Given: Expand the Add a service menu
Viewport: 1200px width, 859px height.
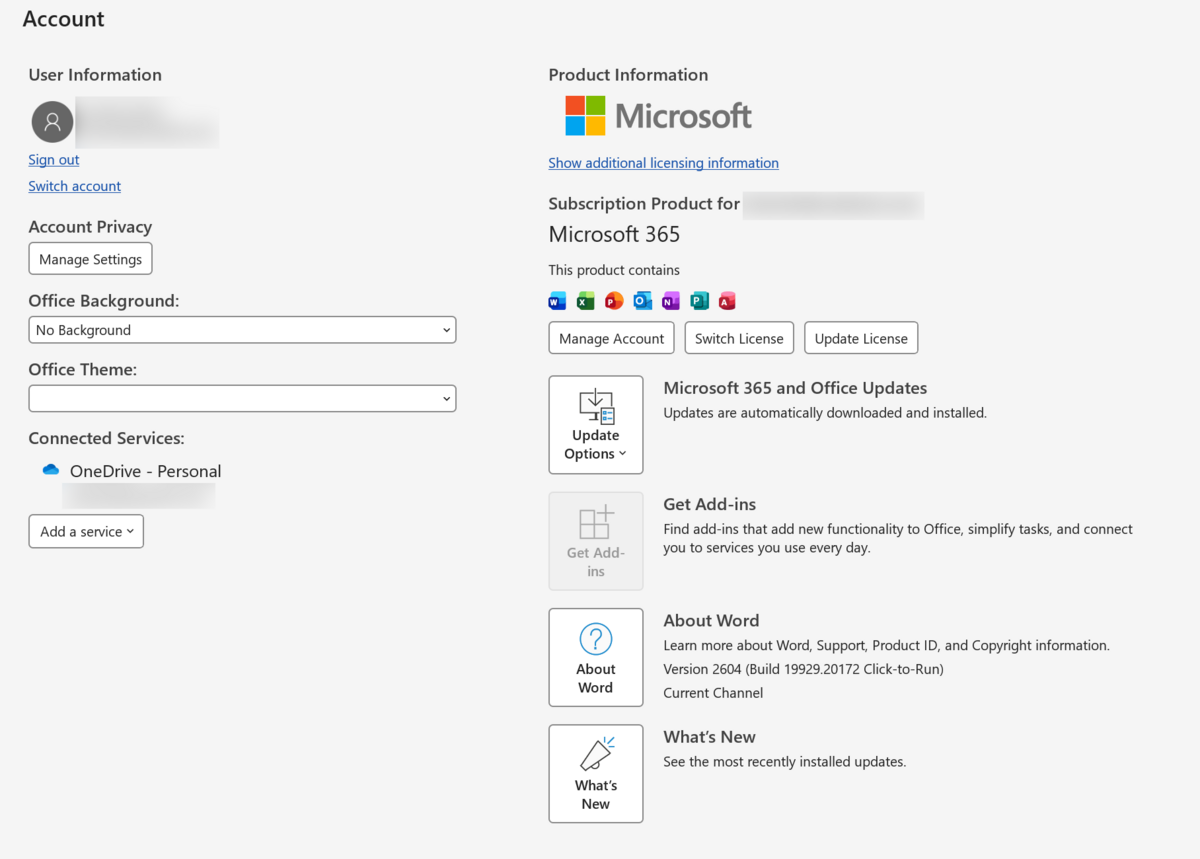Looking at the screenshot, I should pos(86,531).
